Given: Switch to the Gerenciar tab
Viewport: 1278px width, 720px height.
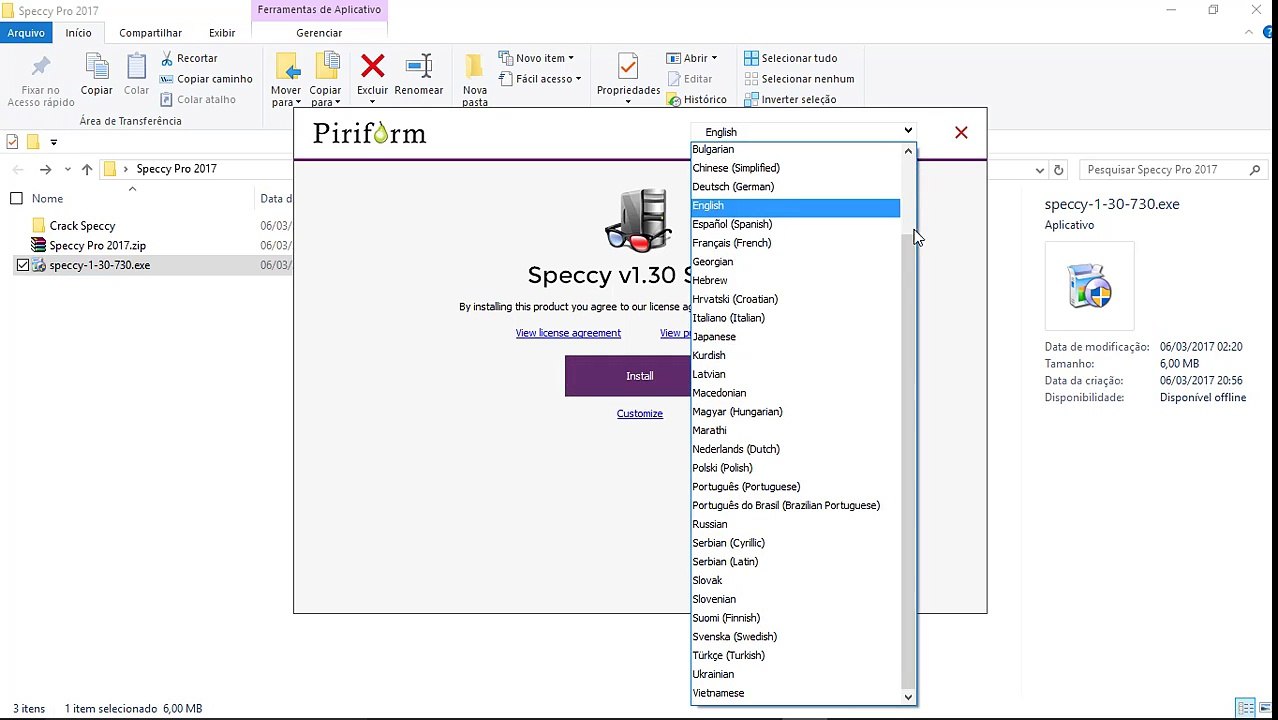Looking at the screenshot, I should tap(319, 33).
